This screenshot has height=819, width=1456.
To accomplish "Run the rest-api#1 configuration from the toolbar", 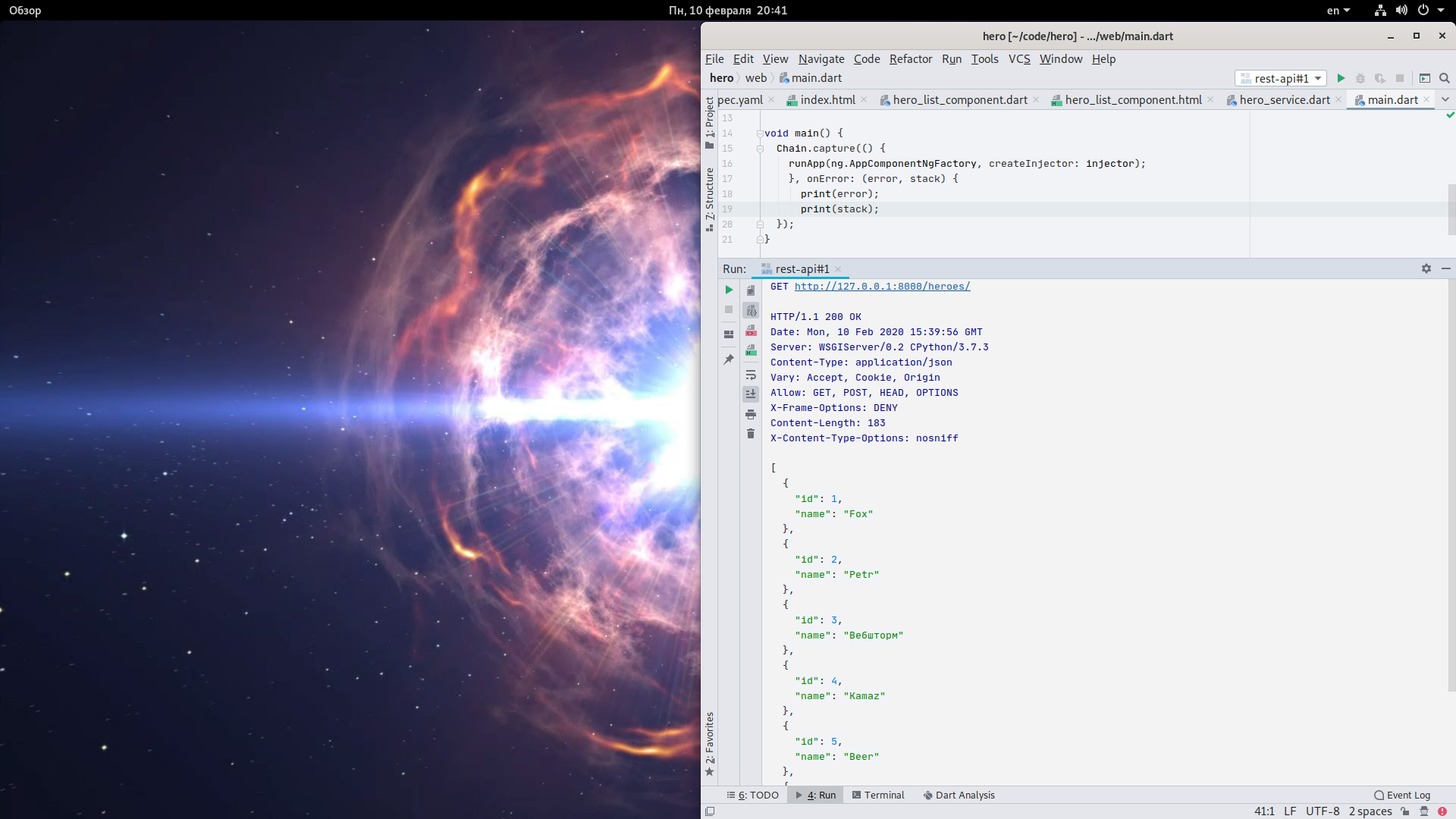I will point(1341,78).
